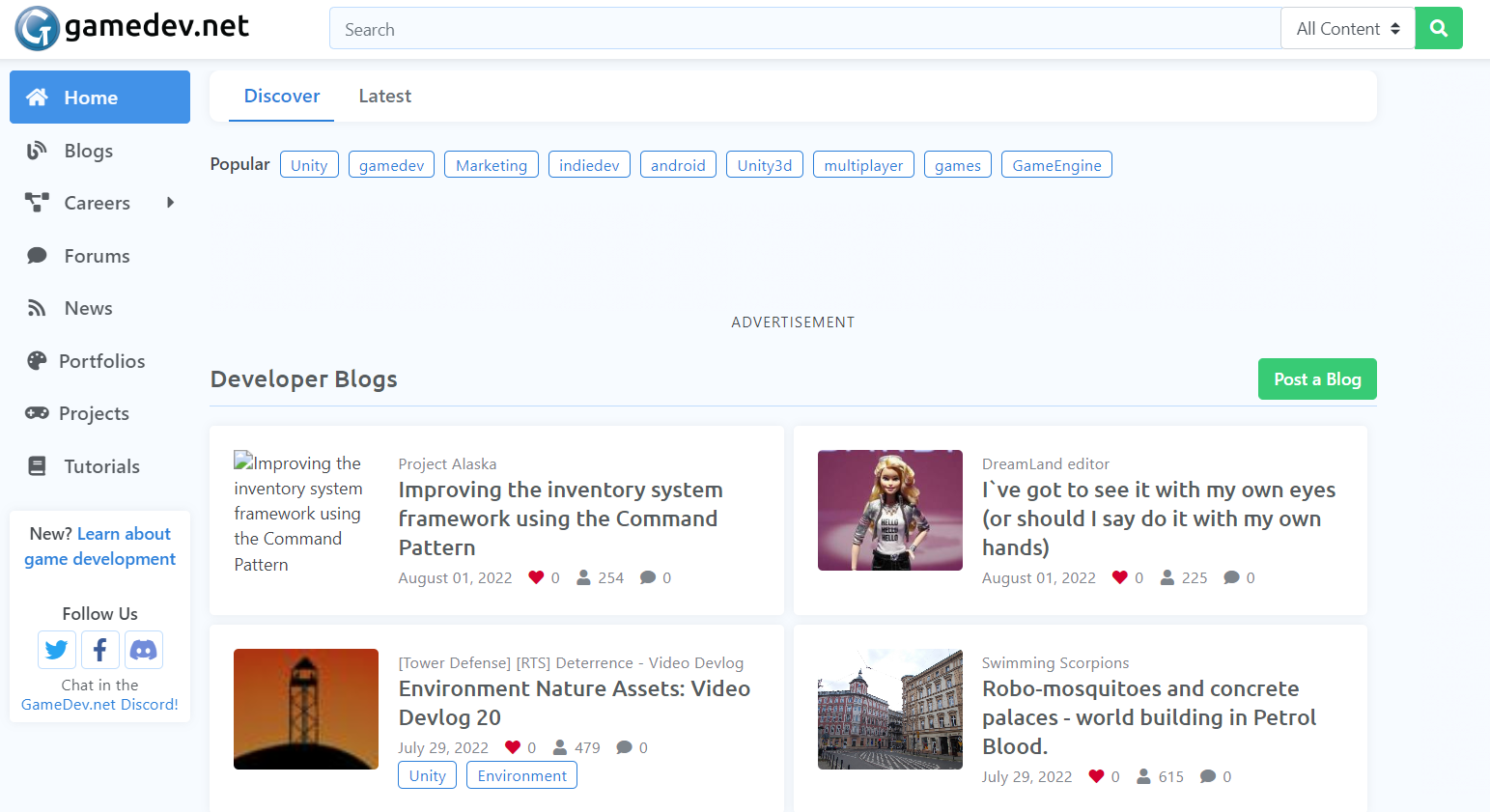Viewport: 1490px width, 812px height.
Task: Open the All Content search filter dropdown
Action: click(x=1347, y=29)
